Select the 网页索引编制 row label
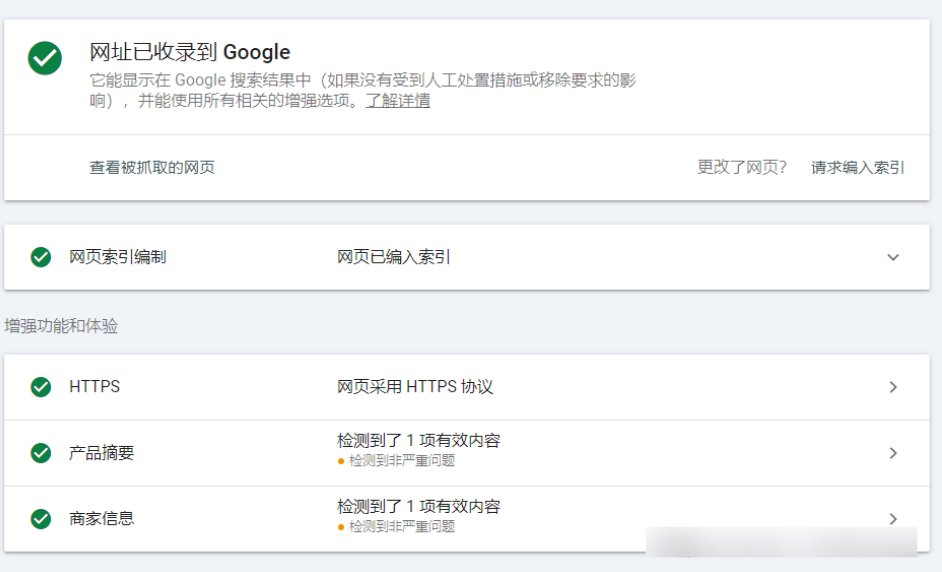 (117, 257)
